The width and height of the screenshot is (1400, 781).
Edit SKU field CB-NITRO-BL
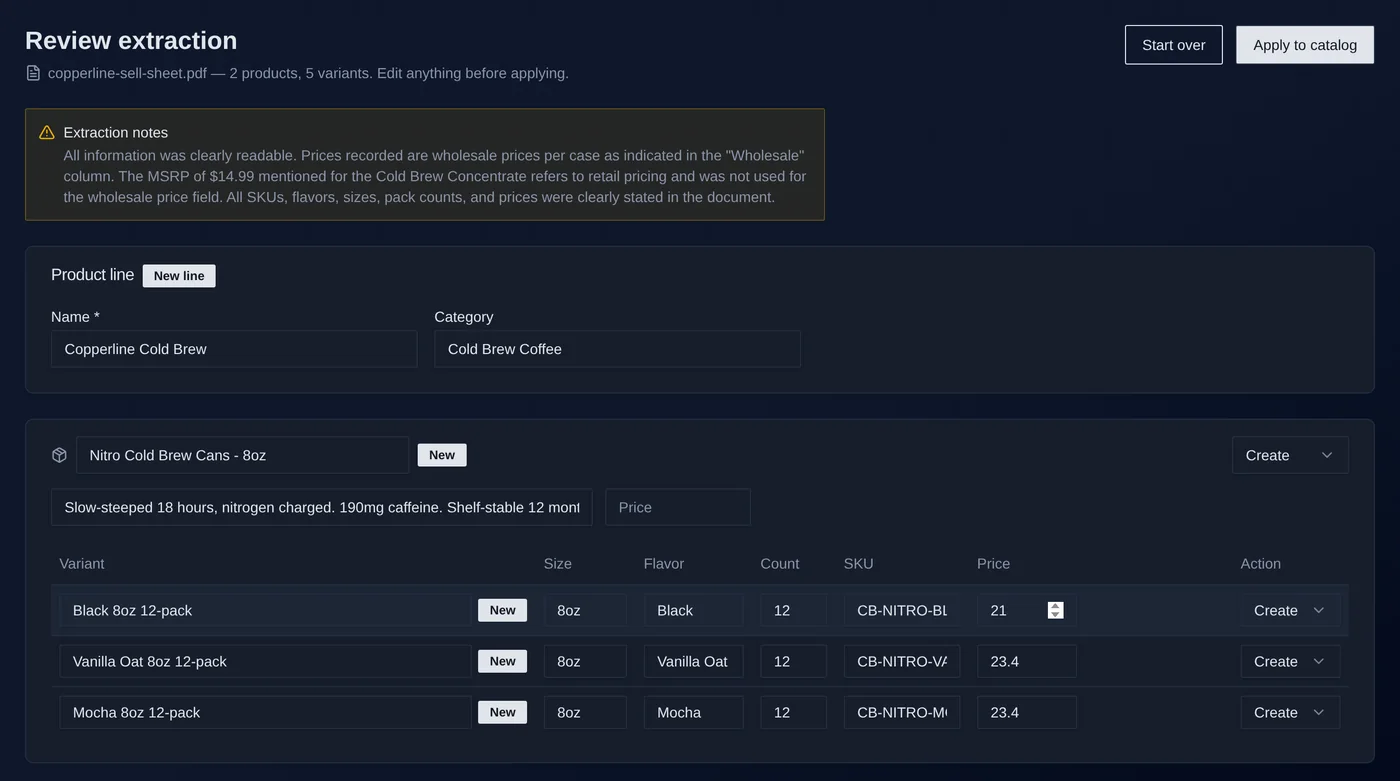click(901, 610)
